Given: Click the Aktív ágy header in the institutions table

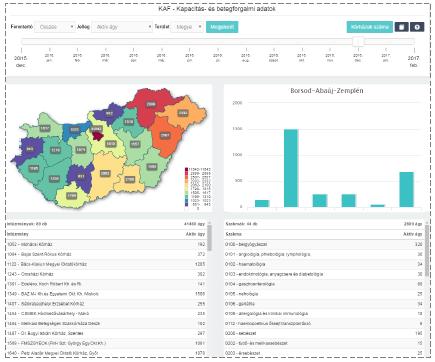Looking at the screenshot, I should click(195, 234).
